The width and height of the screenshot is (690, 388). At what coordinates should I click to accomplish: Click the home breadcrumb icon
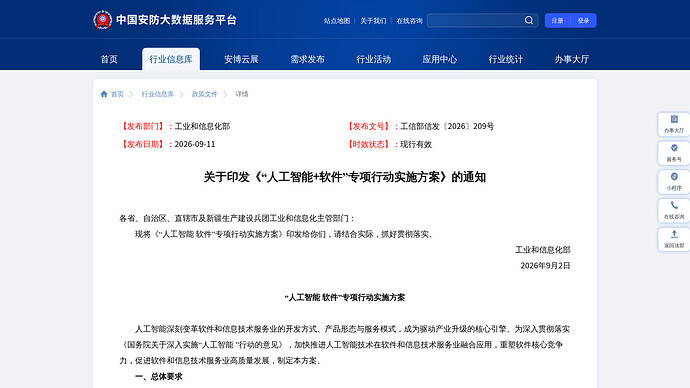pos(104,94)
